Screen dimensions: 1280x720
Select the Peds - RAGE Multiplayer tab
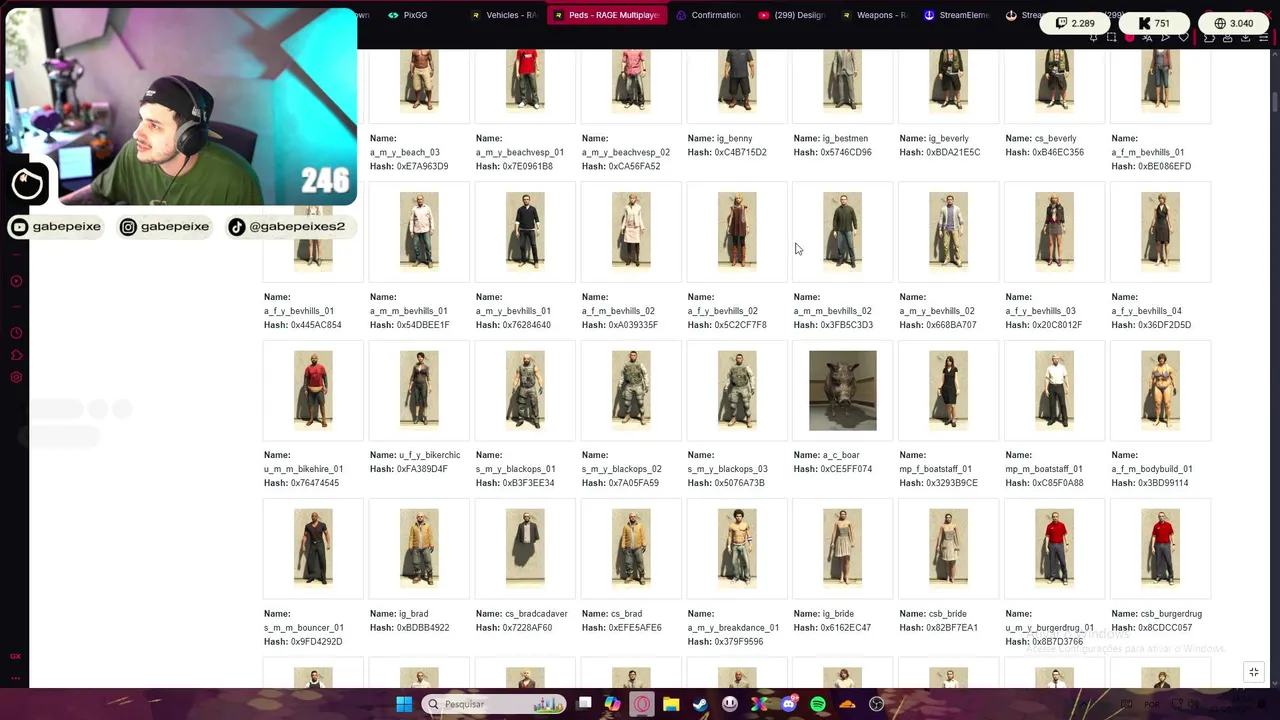tap(606, 15)
